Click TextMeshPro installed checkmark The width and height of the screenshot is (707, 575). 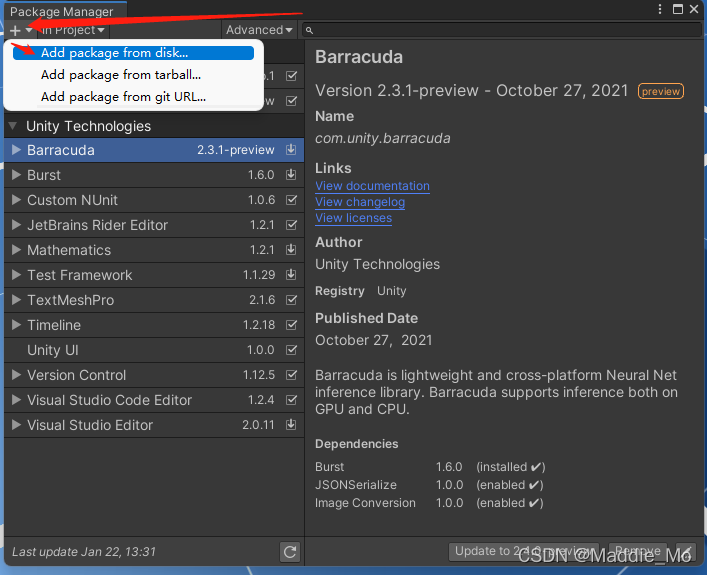tap(292, 299)
